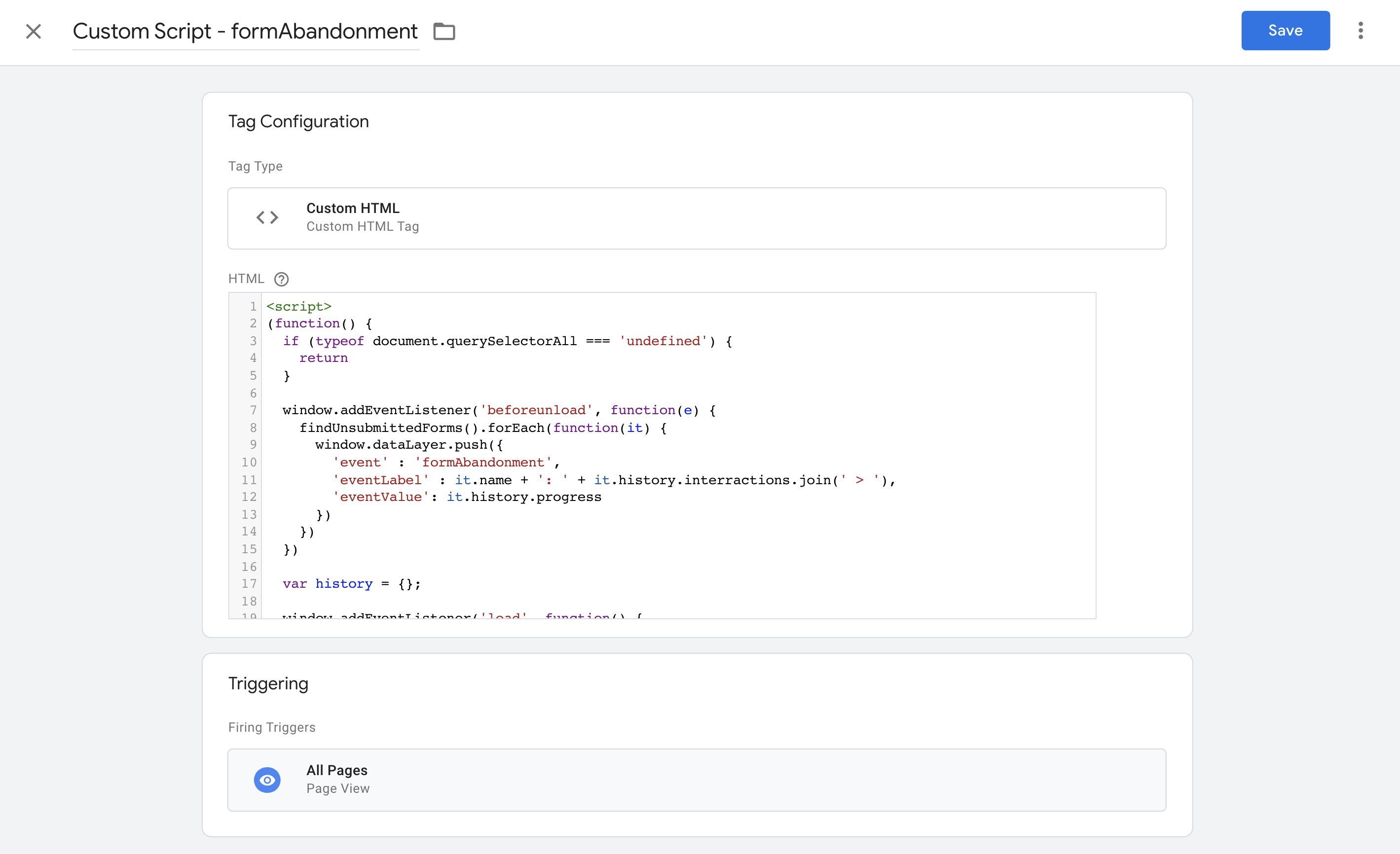Click the 'eventLabel' line in code
The image size is (1400, 854).
[614, 480]
